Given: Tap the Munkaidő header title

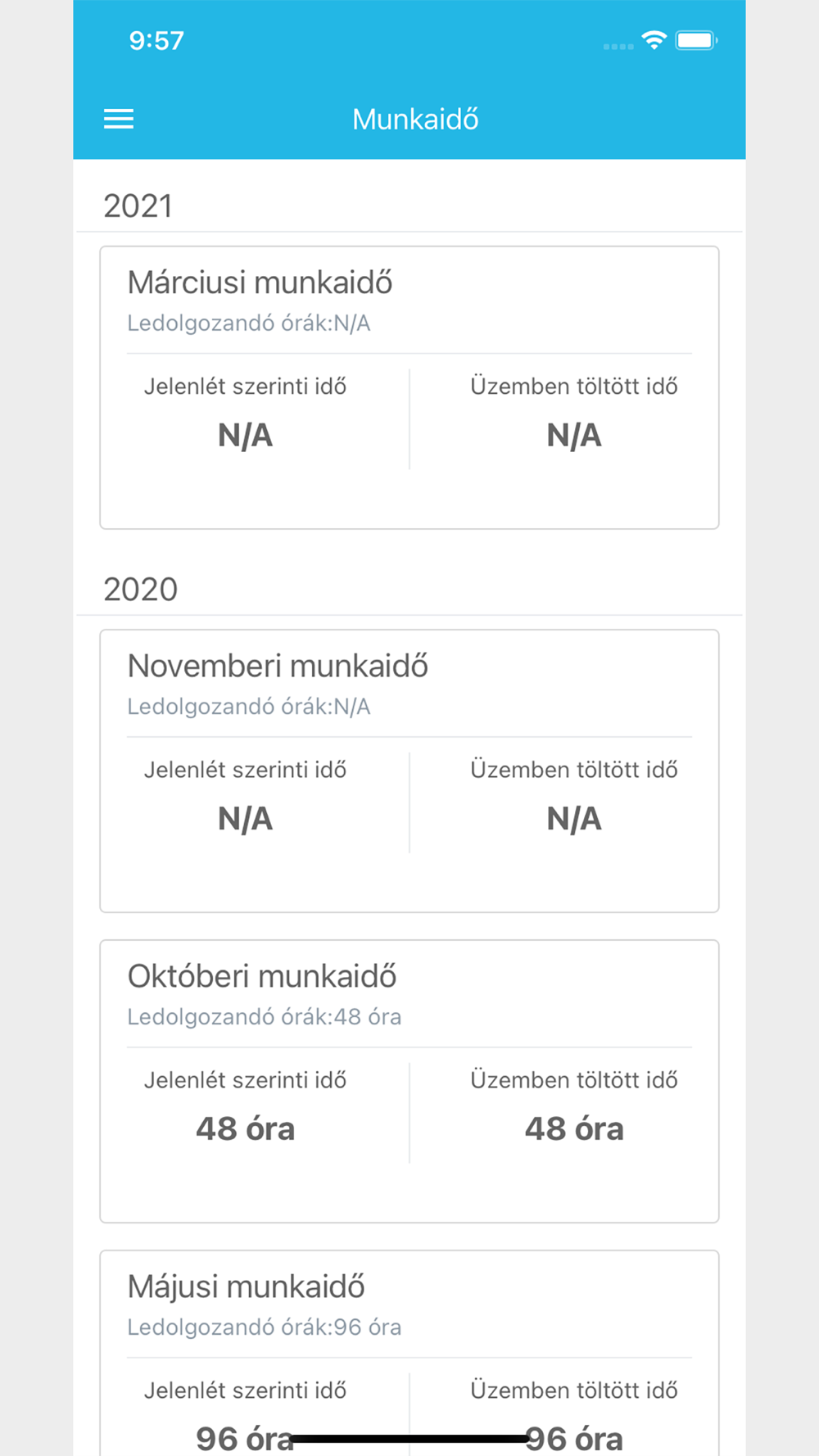Looking at the screenshot, I should coord(415,120).
